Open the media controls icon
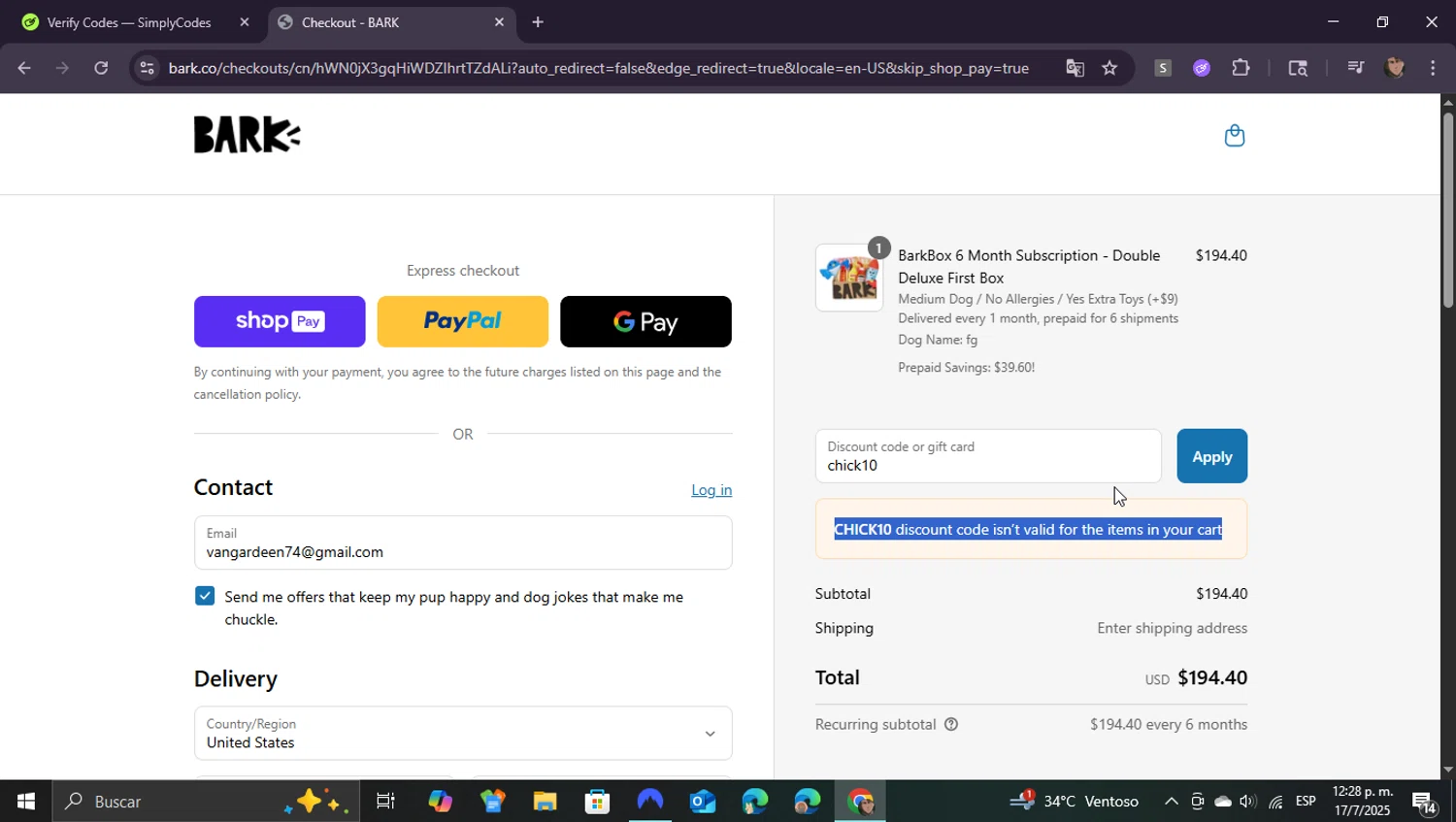Screen dimensions: 1456x822 1356,68
